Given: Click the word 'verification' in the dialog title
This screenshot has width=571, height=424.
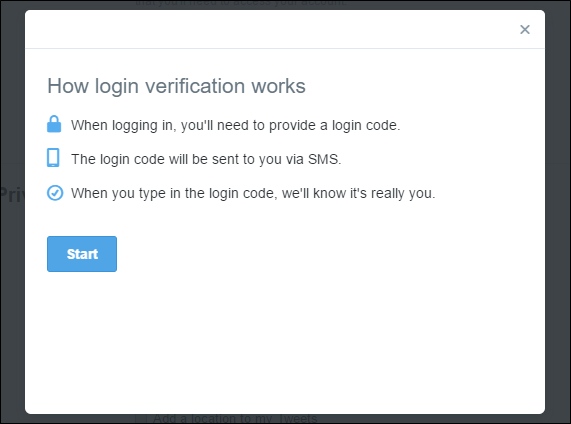Looking at the screenshot, I should pyautogui.click(x=195, y=86).
